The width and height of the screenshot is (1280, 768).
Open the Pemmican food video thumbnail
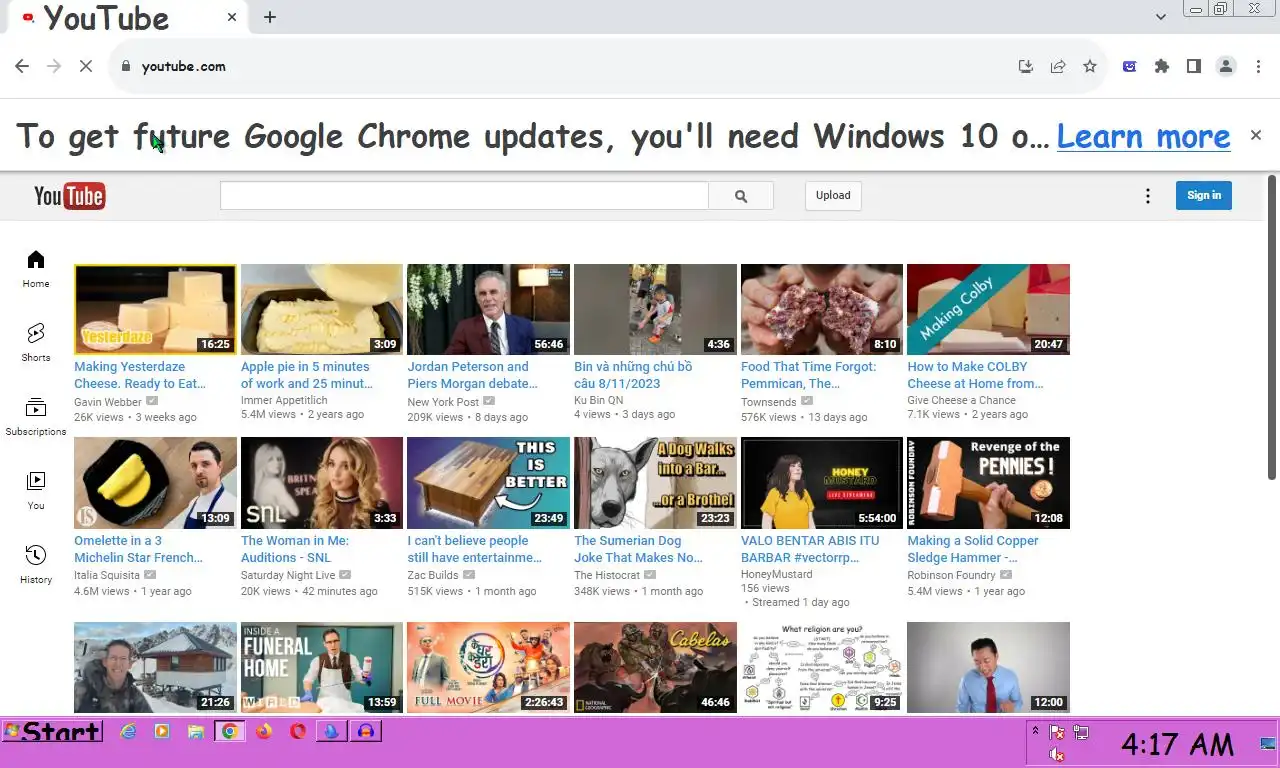pyautogui.click(x=822, y=309)
